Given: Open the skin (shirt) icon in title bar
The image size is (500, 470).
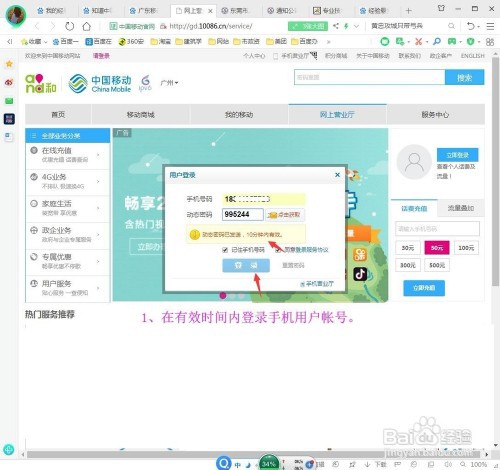Looking at the screenshot, I should (441, 8).
